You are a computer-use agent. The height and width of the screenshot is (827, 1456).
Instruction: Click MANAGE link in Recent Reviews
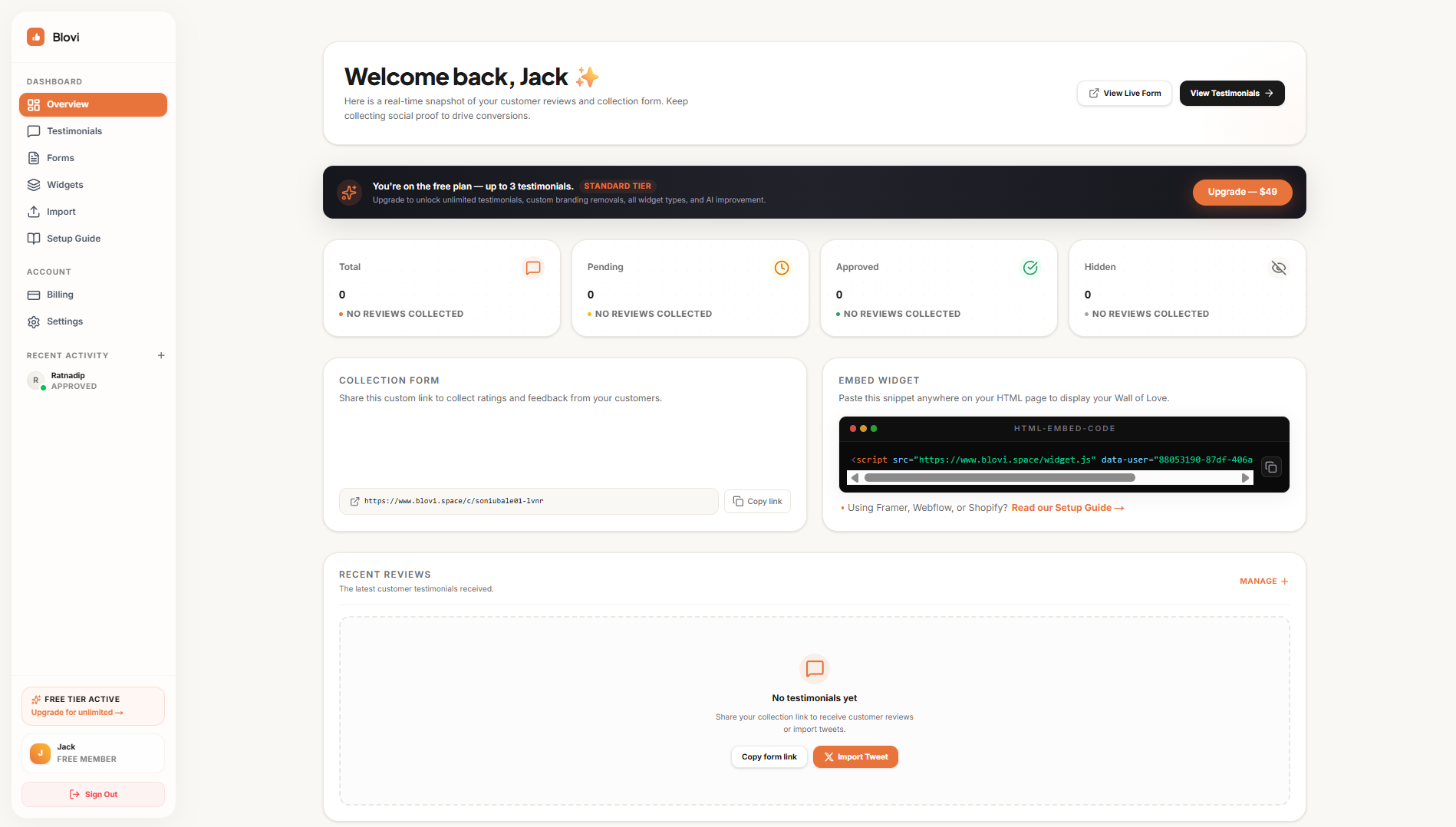(1264, 582)
